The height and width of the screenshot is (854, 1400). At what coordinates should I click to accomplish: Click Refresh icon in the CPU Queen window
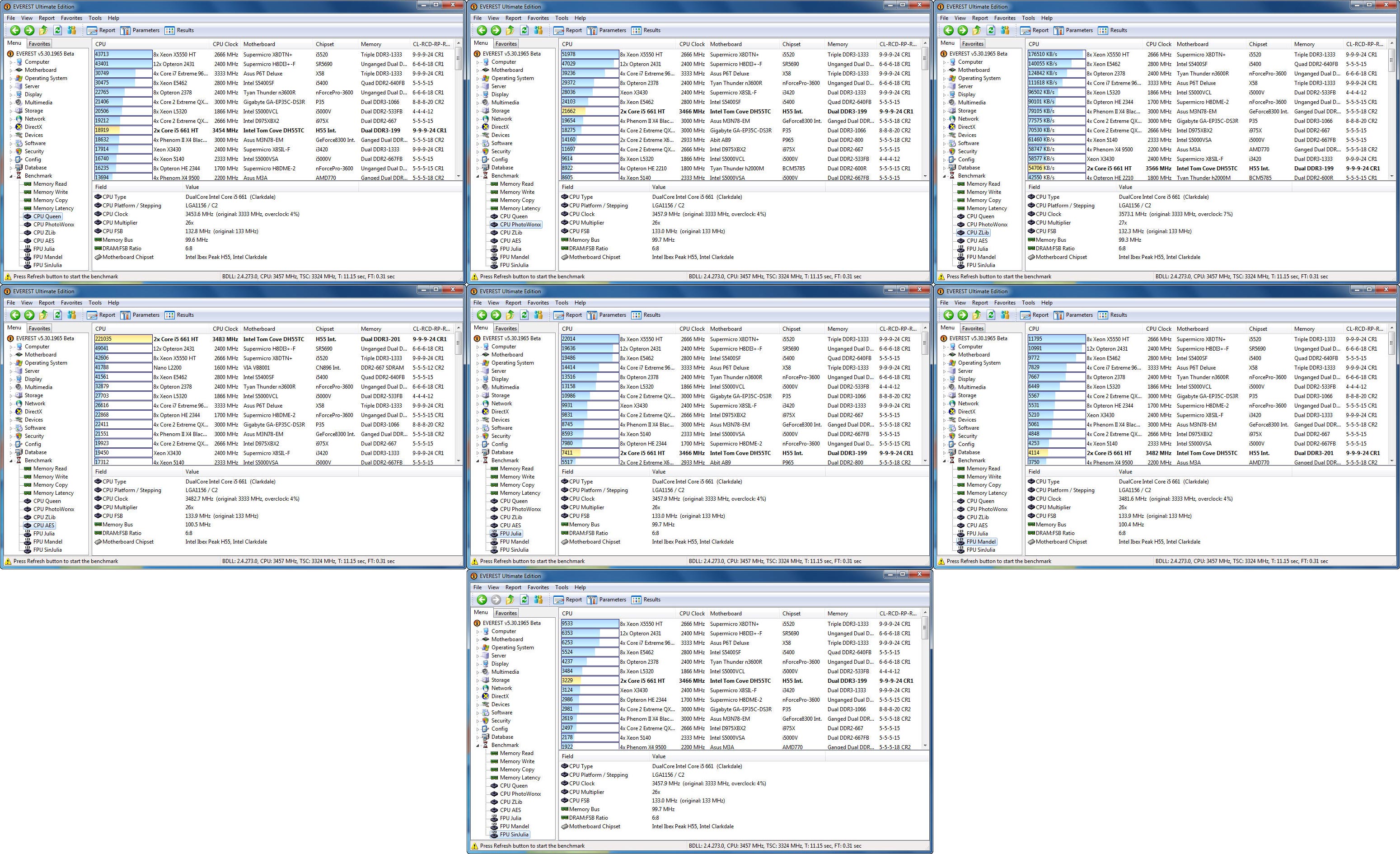(x=57, y=30)
